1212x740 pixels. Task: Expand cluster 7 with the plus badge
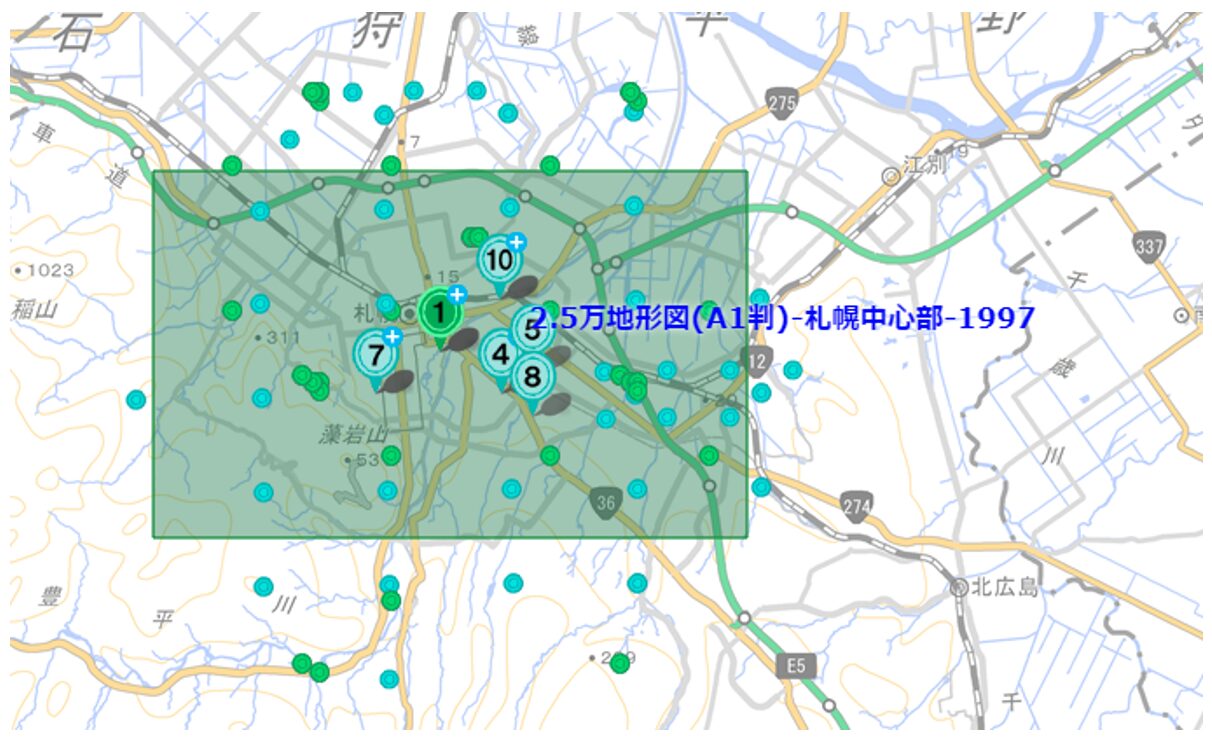[393, 336]
